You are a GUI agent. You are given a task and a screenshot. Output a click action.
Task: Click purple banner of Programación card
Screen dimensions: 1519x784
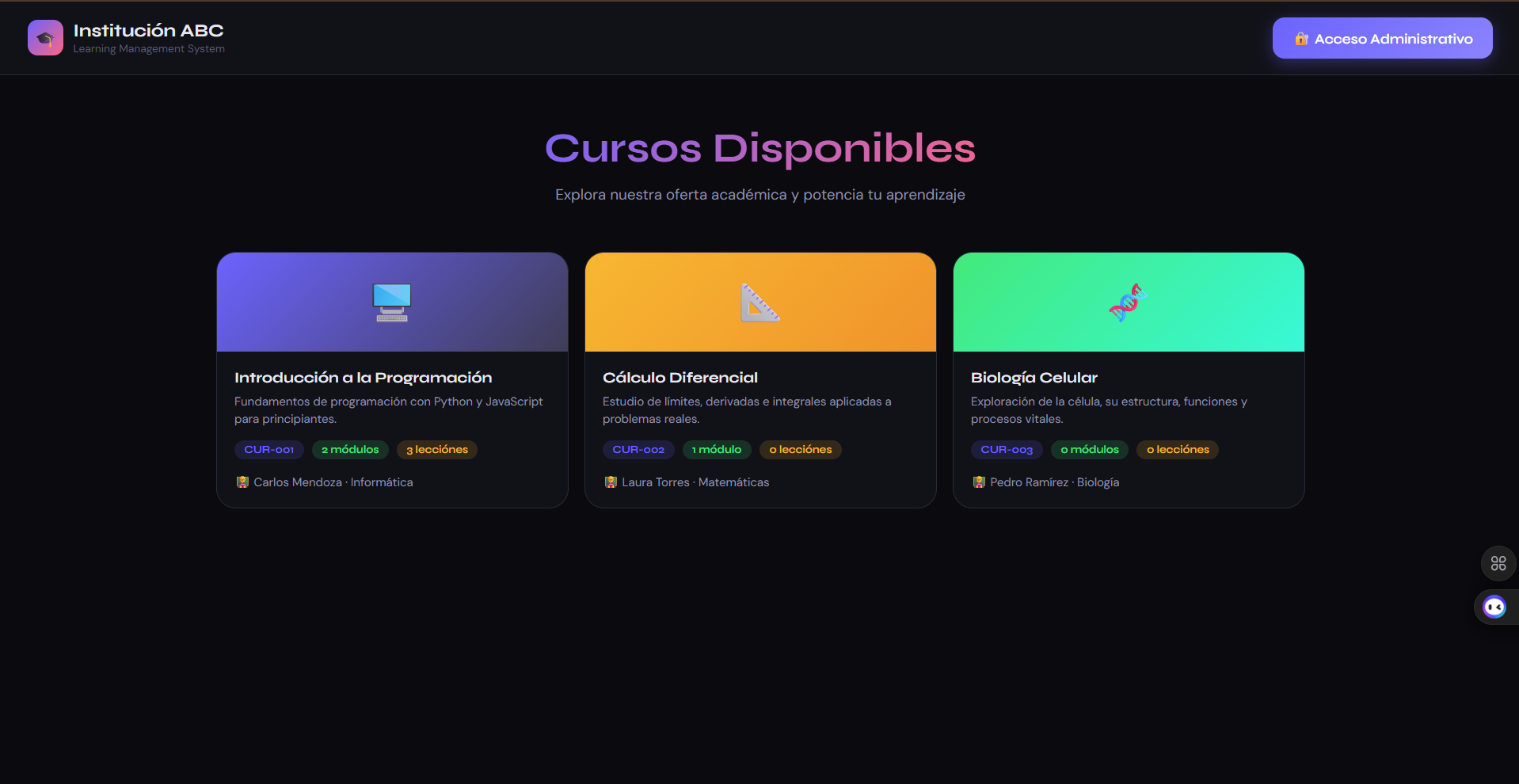coord(392,302)
